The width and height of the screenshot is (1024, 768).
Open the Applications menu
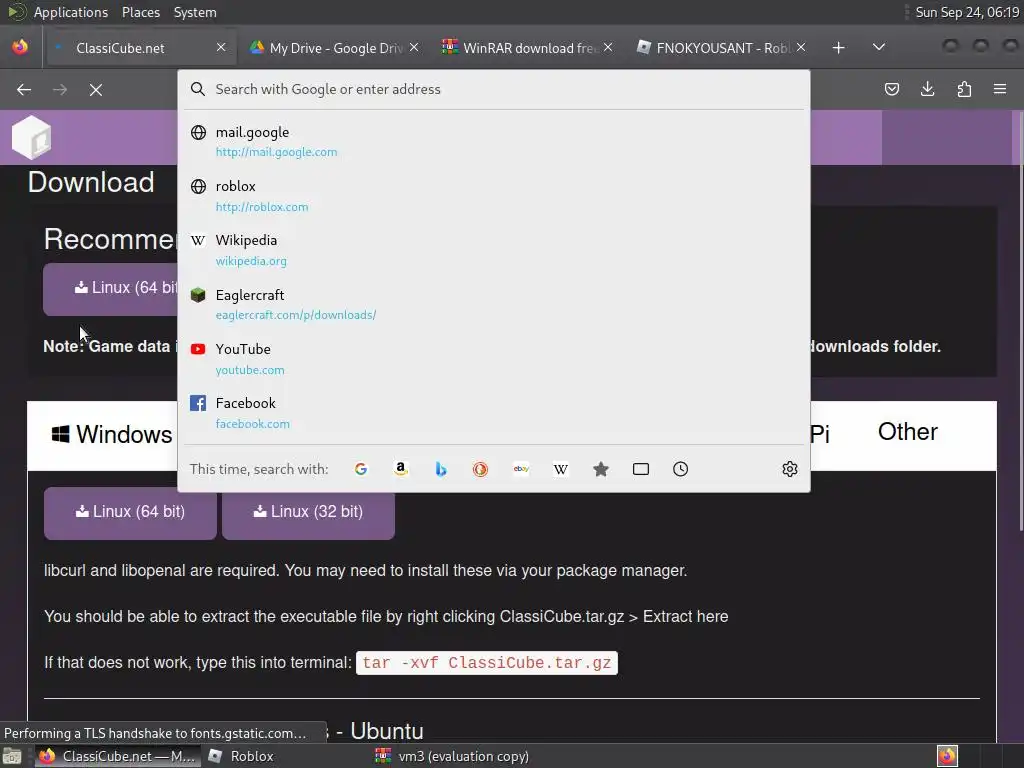(71, 12)
